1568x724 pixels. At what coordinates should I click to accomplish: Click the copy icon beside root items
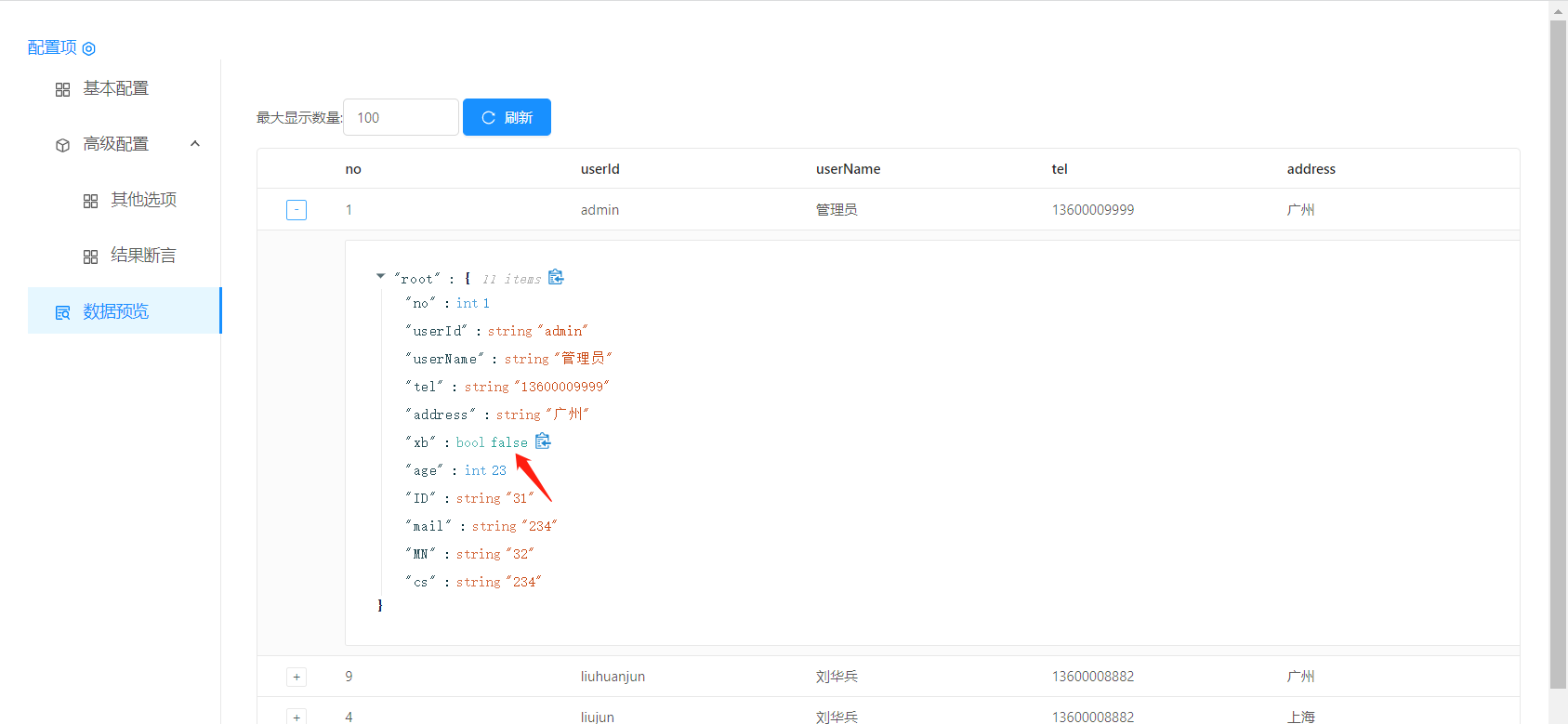(x=556, y=277)
